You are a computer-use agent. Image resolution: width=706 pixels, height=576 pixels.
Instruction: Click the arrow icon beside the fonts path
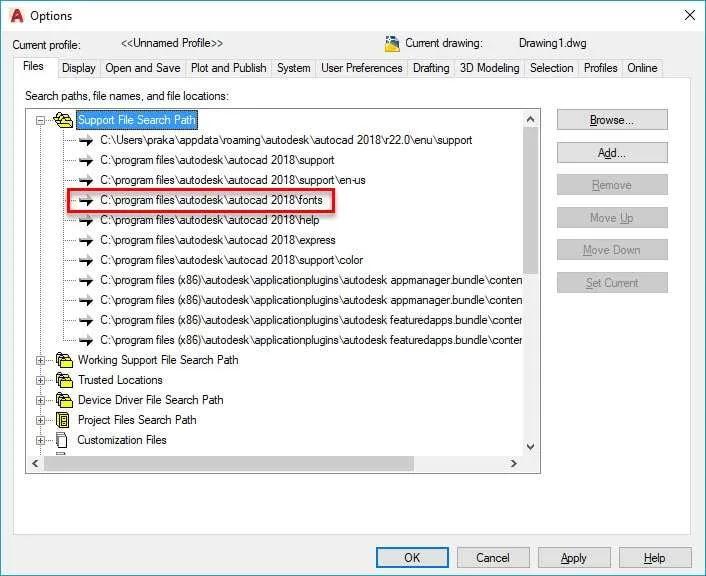click(86, 200)
